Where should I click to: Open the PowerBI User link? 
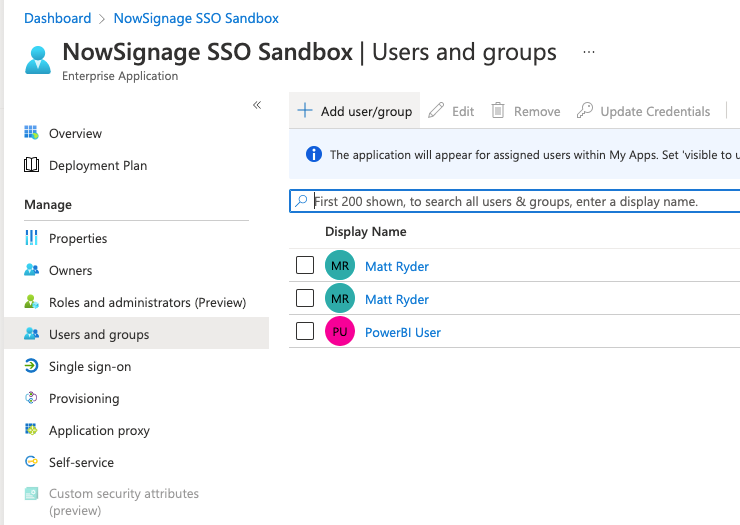(x=402, y=332)
